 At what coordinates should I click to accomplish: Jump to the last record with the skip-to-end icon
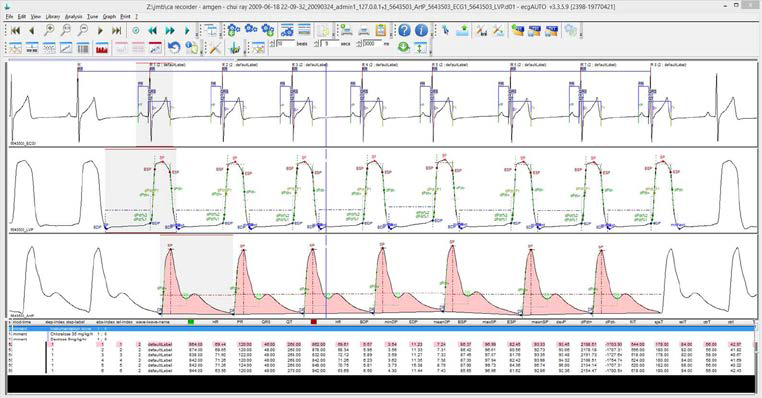tap(117, 31)
